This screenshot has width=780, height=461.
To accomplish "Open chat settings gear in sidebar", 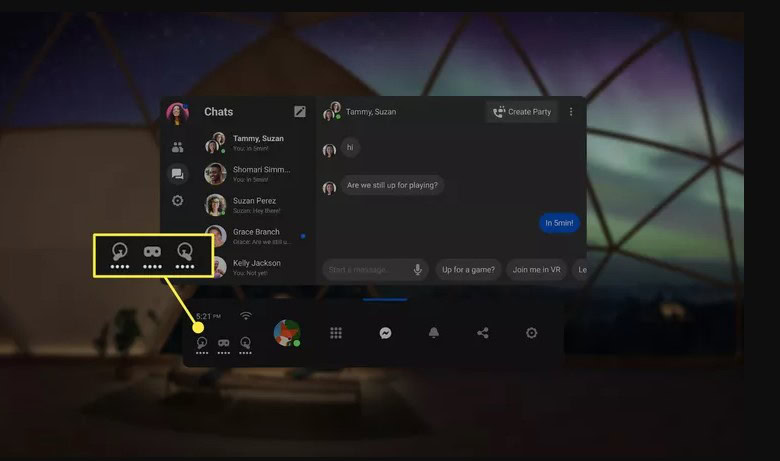I will (x=178, y=200).
